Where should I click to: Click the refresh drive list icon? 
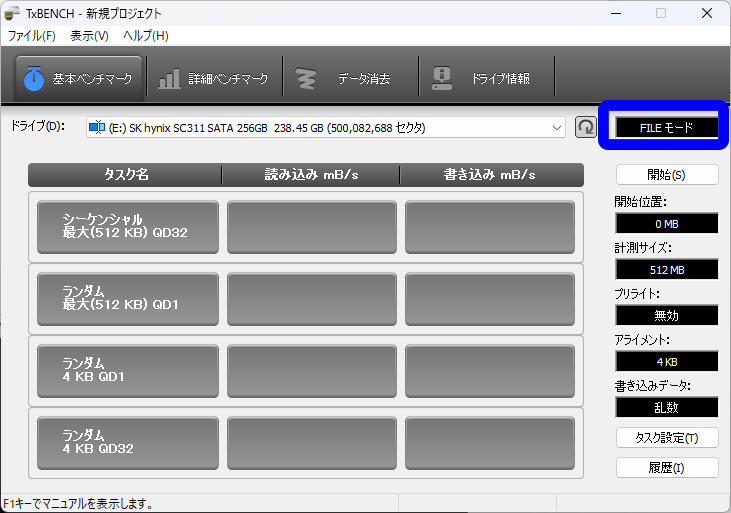(x=586, y=127)
